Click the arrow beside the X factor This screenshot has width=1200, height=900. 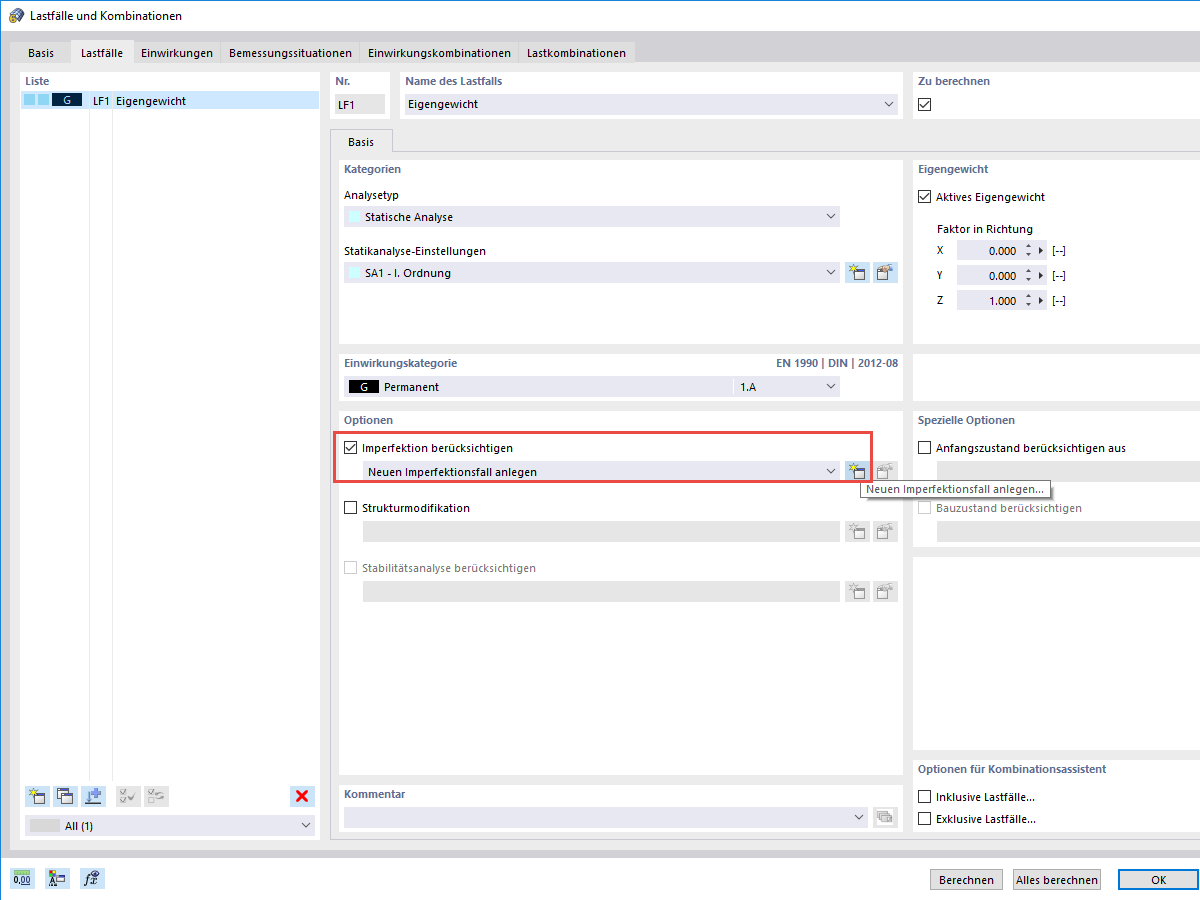click(x=1041, y=251)
